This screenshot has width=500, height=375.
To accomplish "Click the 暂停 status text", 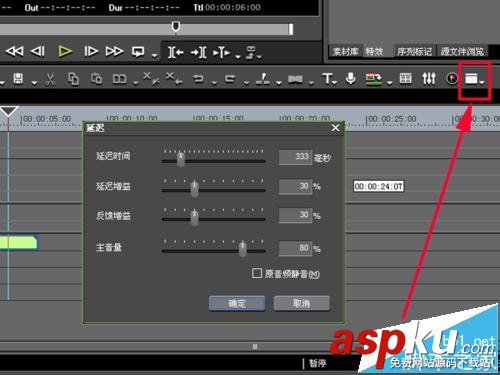I will tap(317, 363).
